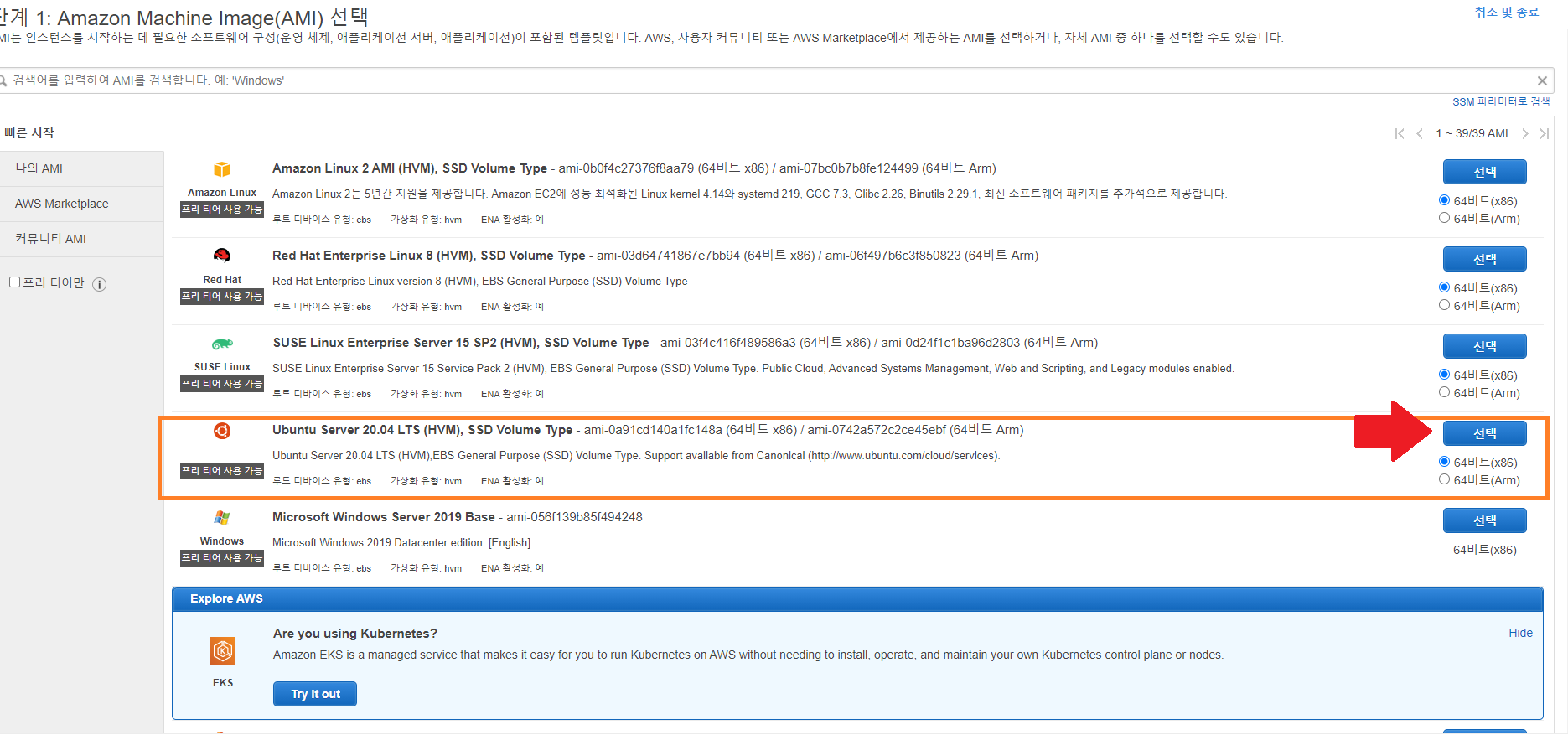The image size is (1568, 740).
Task: Click the Ubuntu Server 20.04 LTS title
Action: 422,430
